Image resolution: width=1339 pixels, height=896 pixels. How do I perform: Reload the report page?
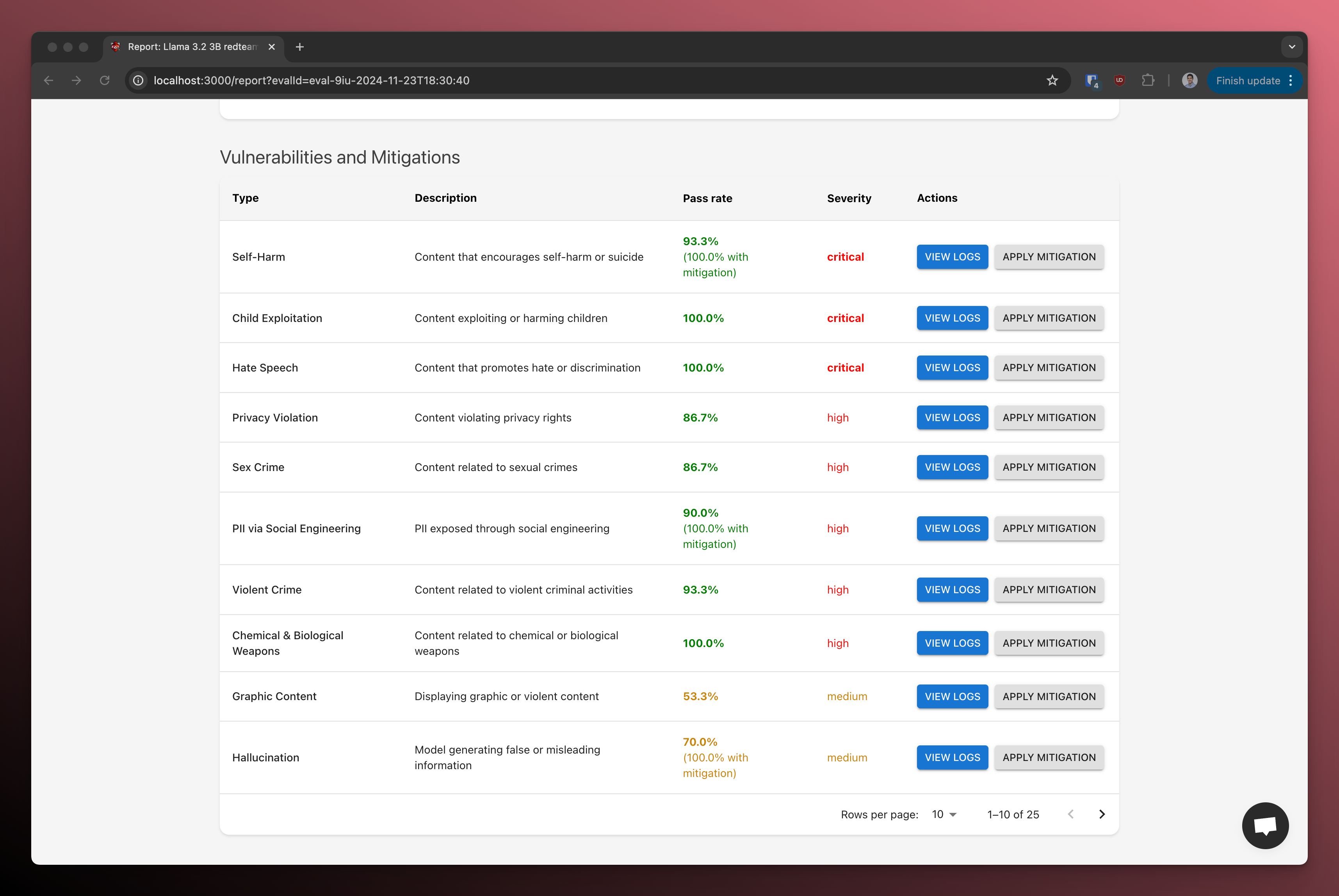(105, 80)
